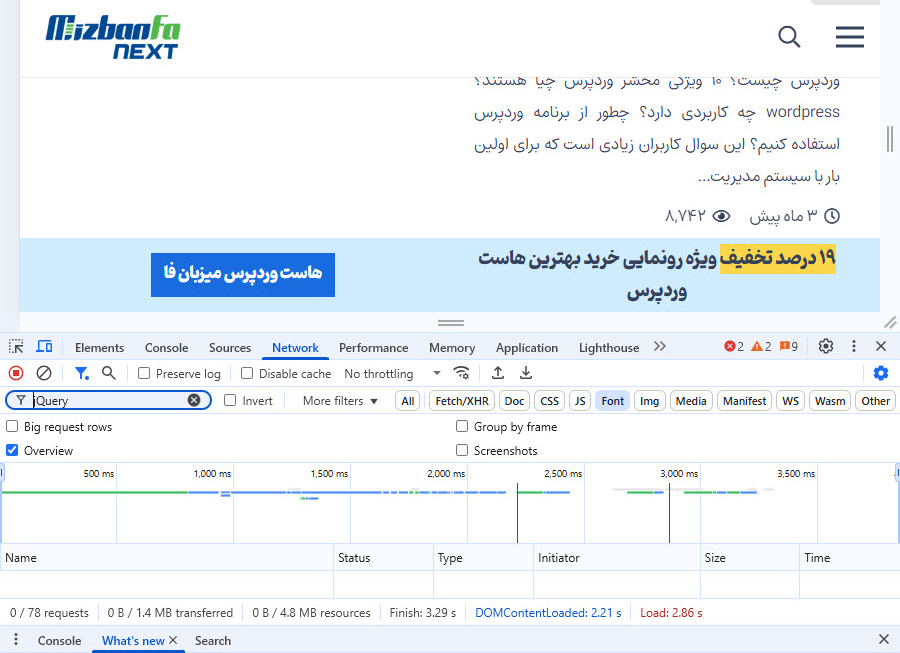Activate the inspect element picker icon
Viewport: 900px width, 653px height.
tap(16, 347)
